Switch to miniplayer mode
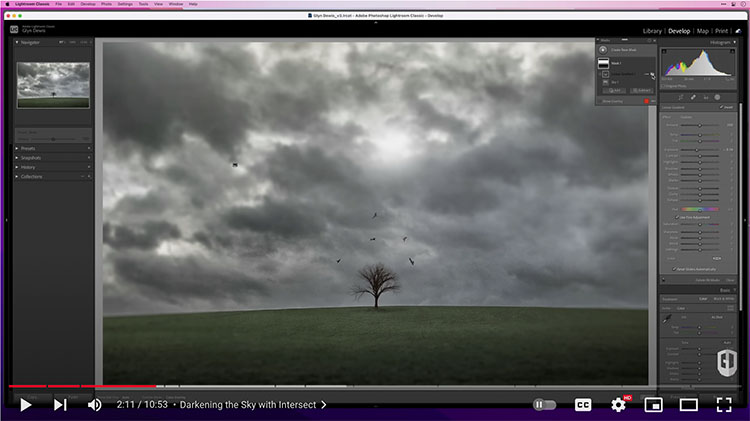 [653, 405]
